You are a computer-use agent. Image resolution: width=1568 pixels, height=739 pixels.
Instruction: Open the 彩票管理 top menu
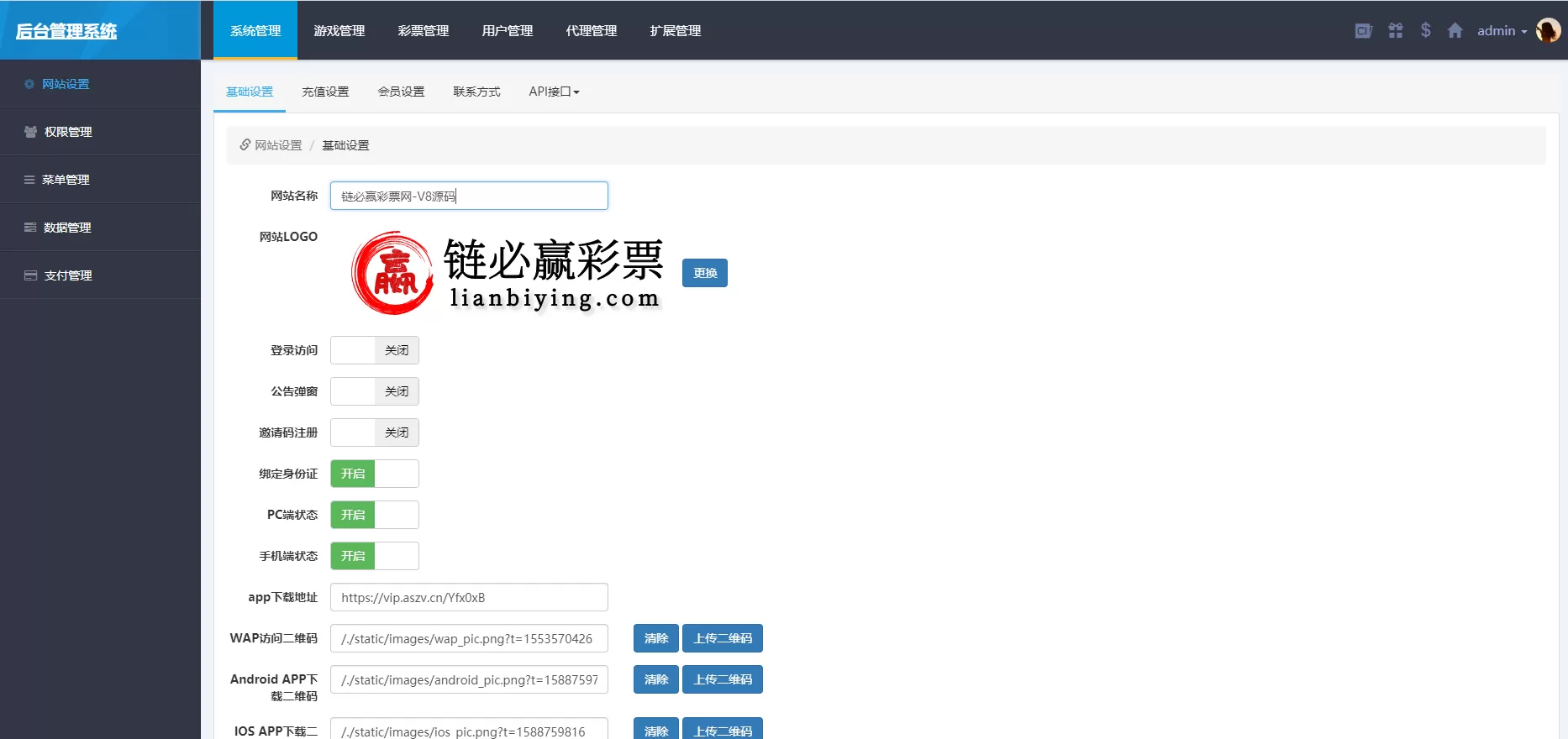424,31
